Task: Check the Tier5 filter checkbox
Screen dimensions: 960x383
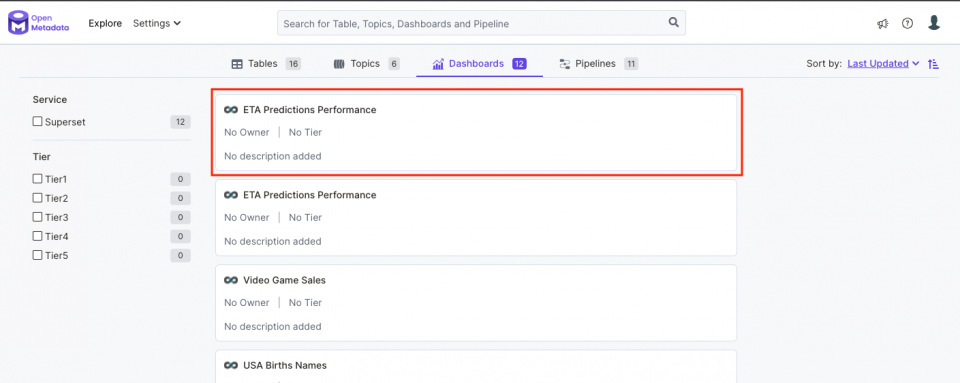Action: (x=37, y=255)
